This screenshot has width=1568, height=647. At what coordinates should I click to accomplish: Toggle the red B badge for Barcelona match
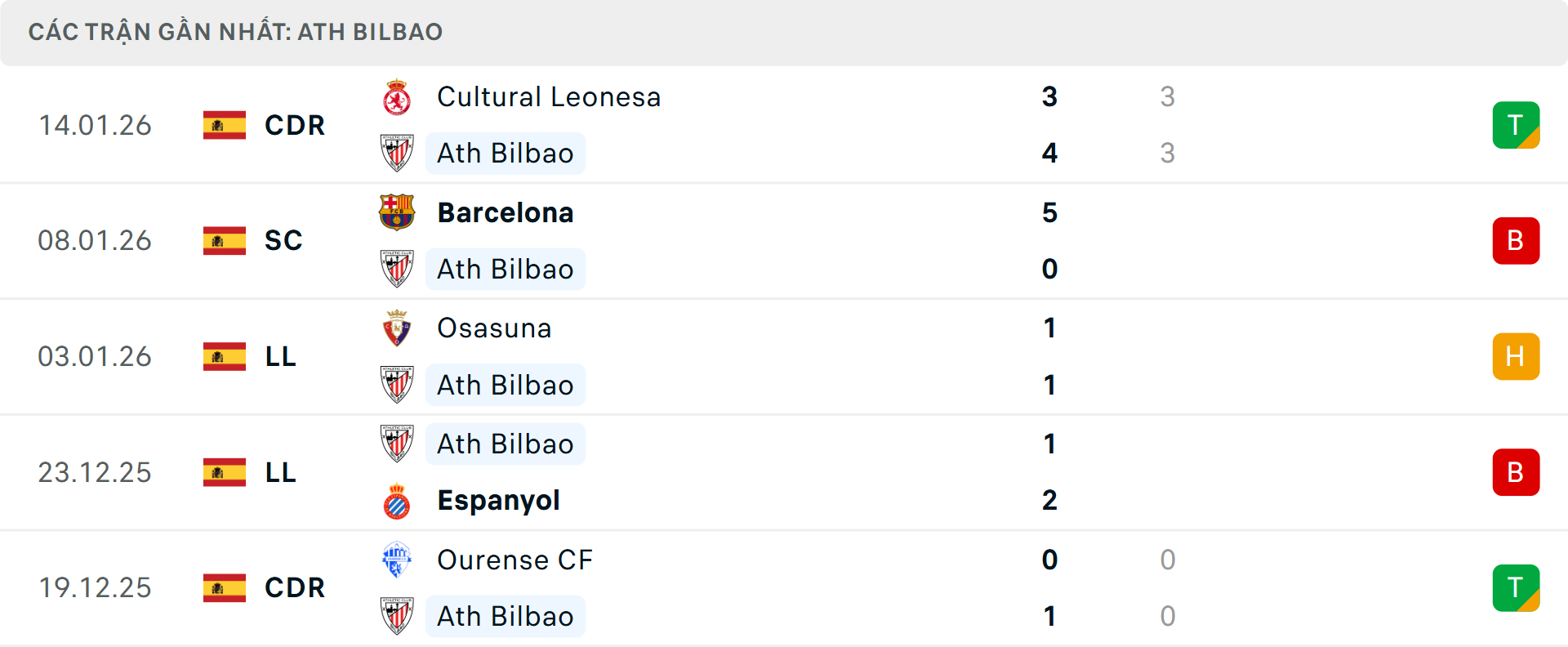click(1516, 240)
